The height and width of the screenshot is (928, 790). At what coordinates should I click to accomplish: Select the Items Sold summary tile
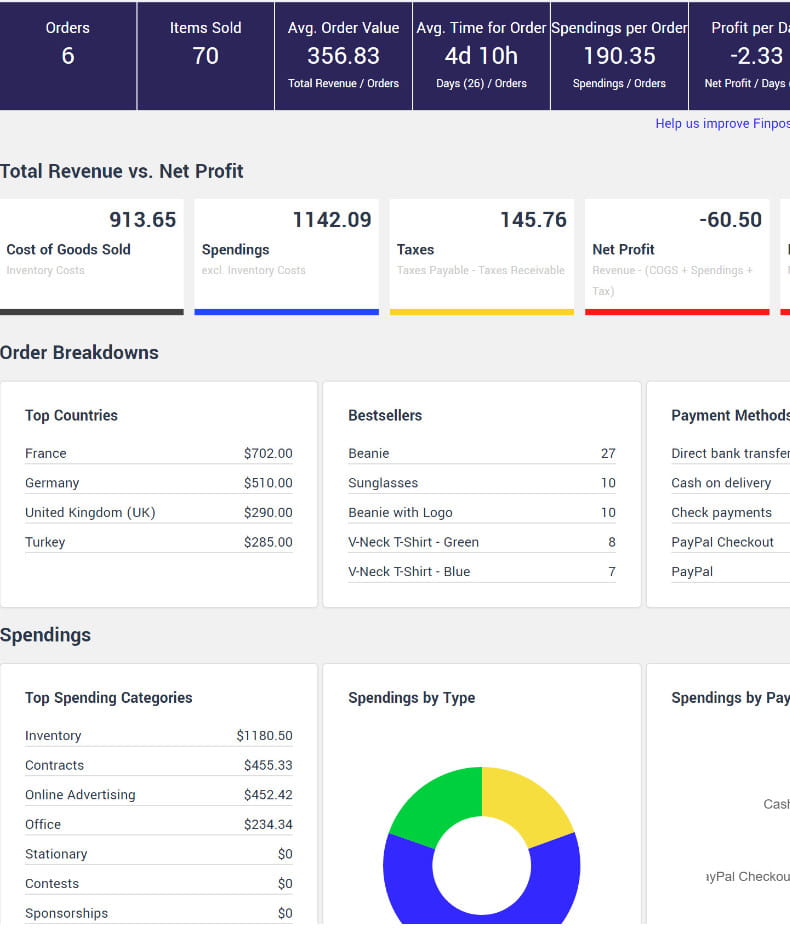(x=205, y=55)
